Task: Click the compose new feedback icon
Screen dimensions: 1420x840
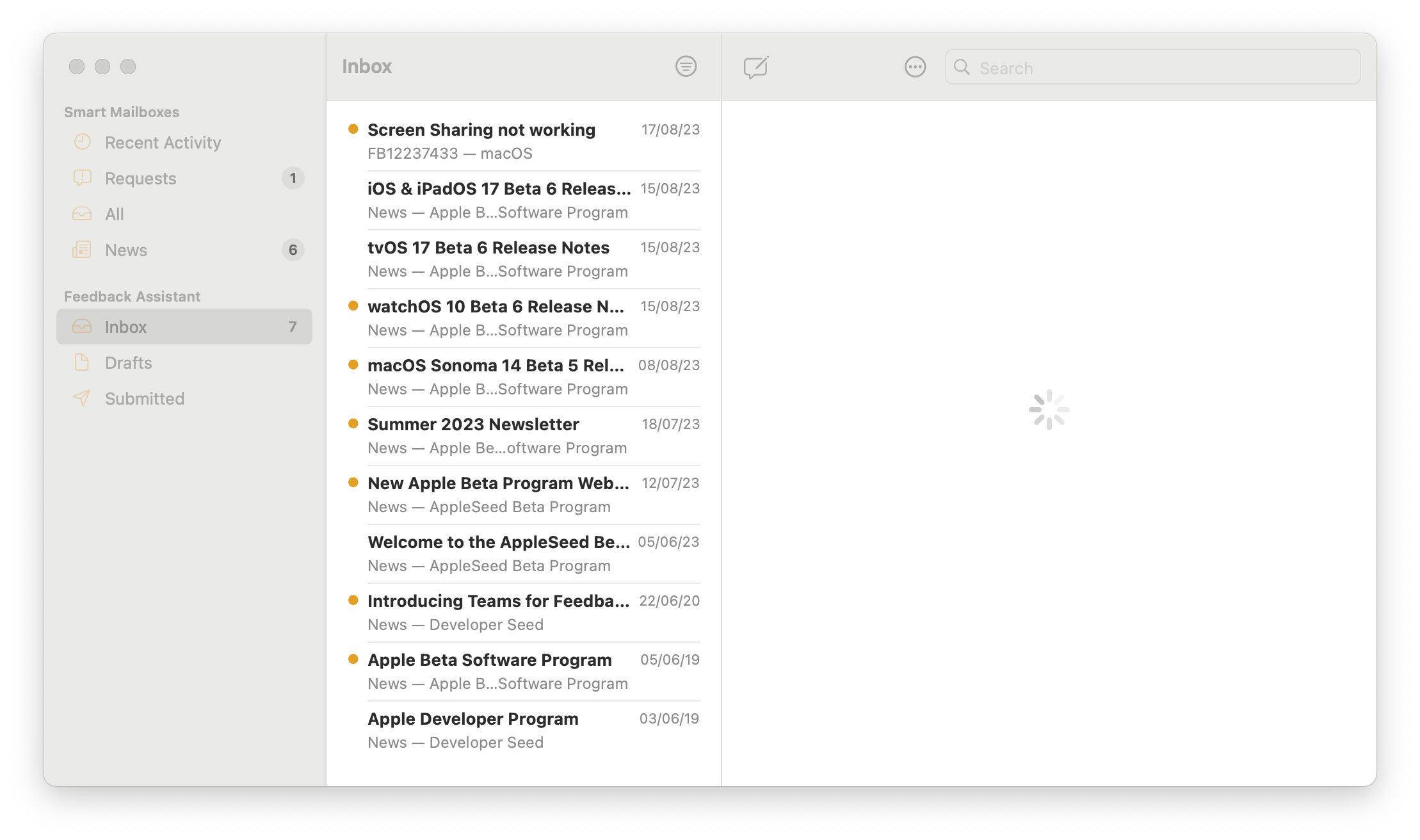Action: [755, 67]
